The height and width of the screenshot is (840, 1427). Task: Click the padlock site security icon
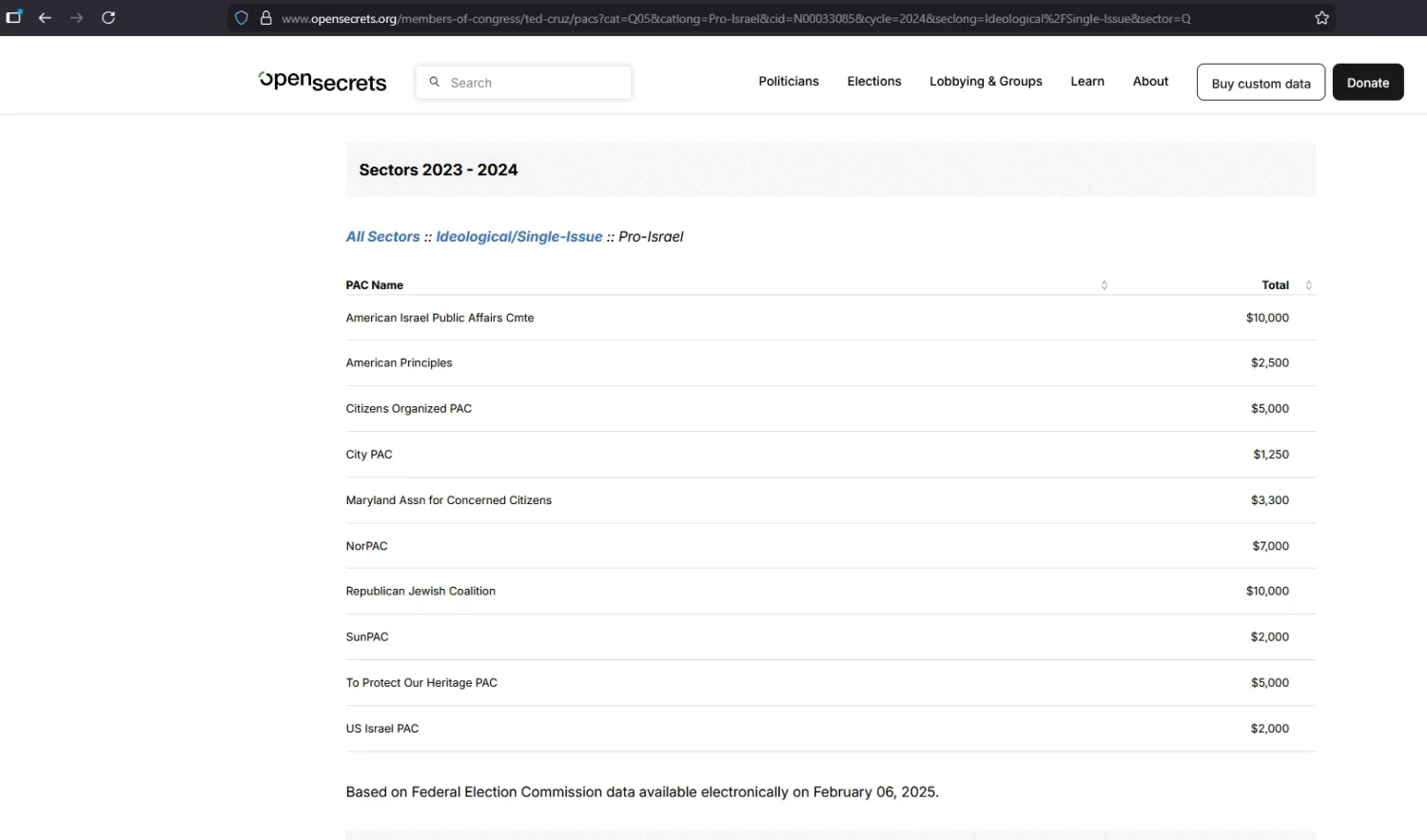[x=266, y=18]
